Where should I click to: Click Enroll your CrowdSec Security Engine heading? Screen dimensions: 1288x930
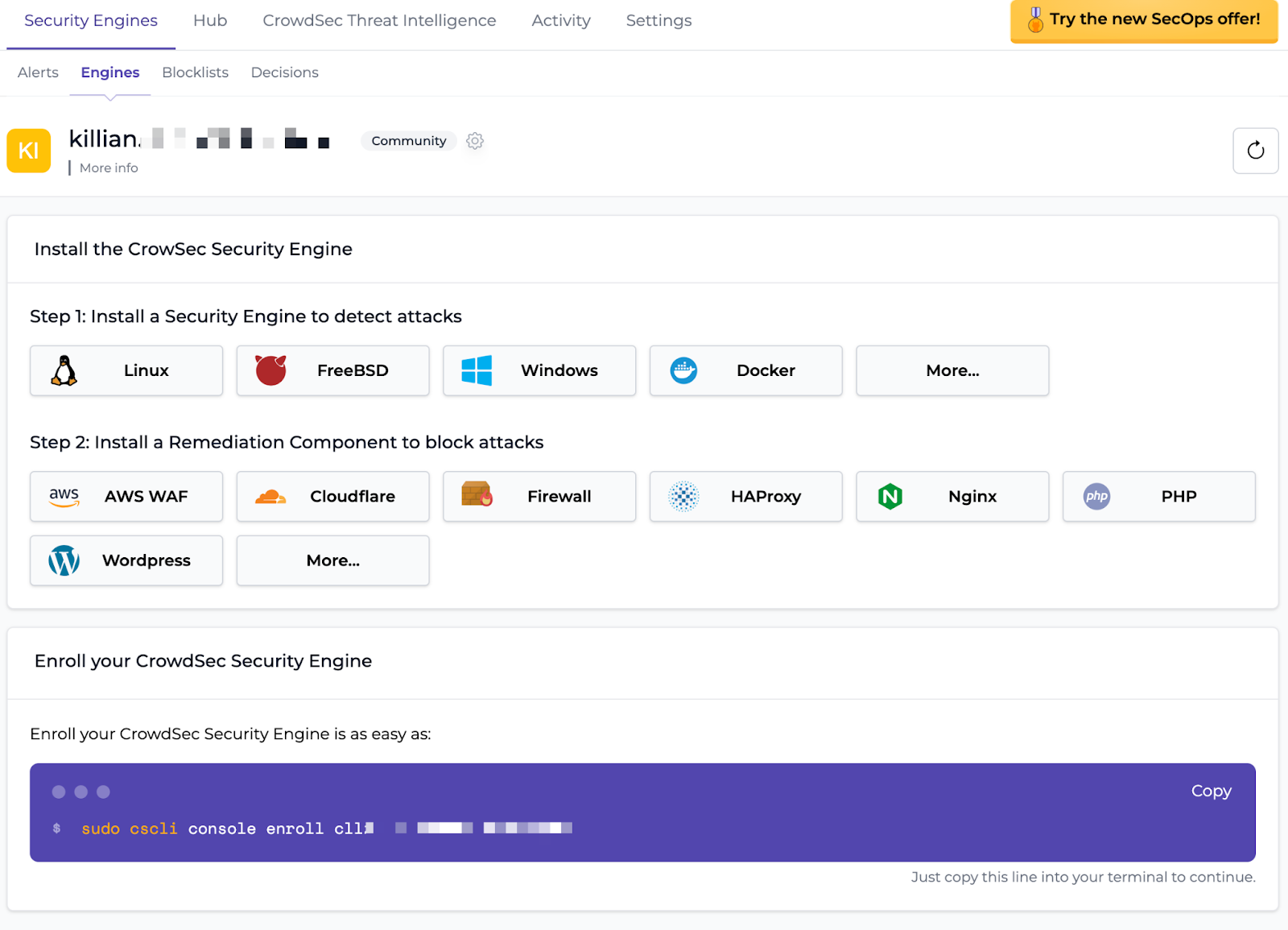click(203, 661)
